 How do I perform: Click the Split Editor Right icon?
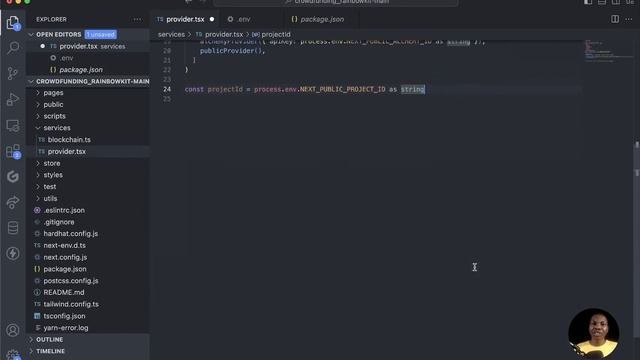coord(615,19)
